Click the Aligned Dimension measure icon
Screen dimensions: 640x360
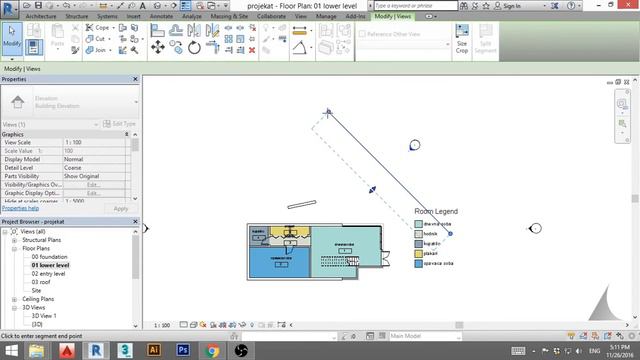click(300, 31)
